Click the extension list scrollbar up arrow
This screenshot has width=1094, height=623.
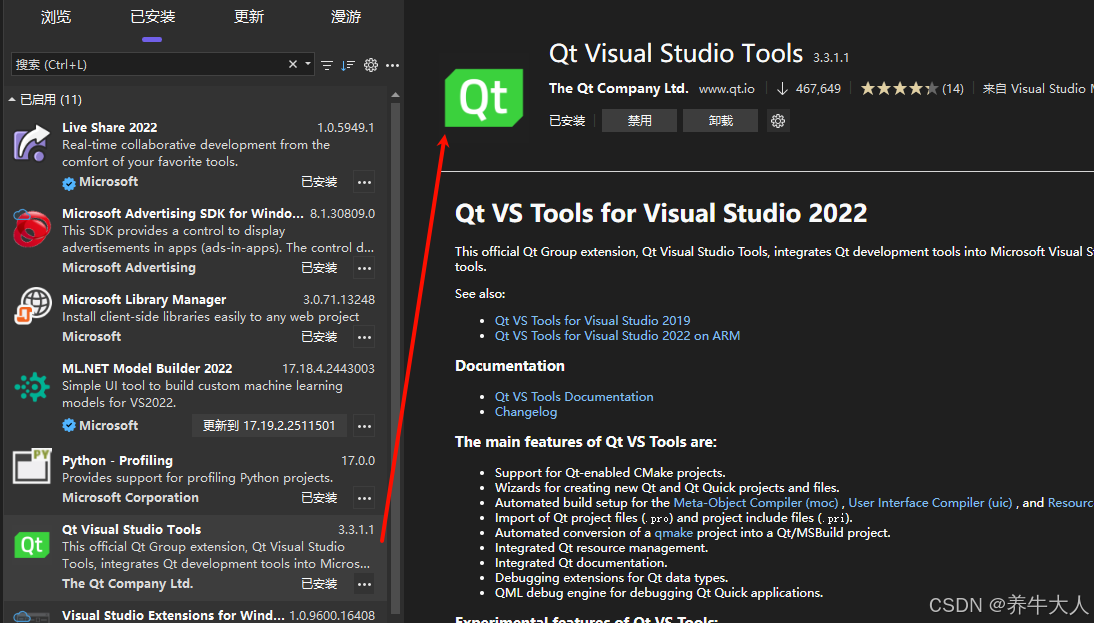[396, 95]
